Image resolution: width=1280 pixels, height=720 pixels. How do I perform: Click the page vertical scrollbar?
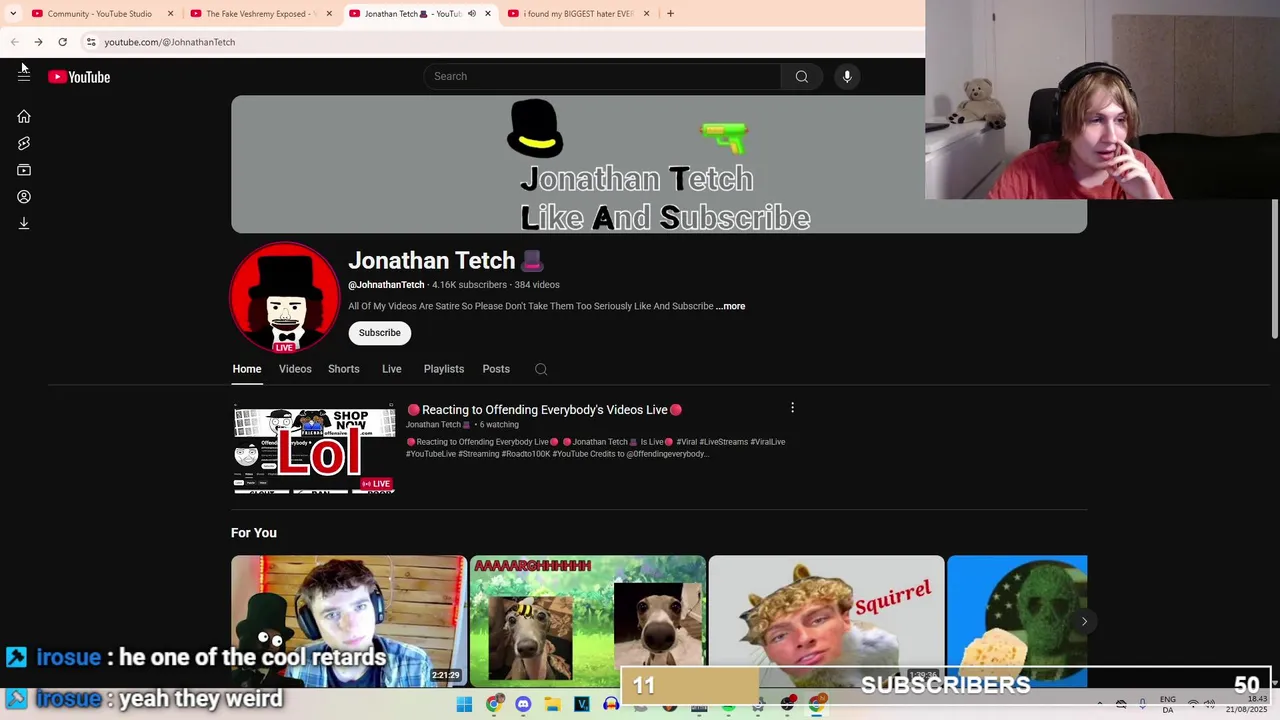(x=1274, y=270)
